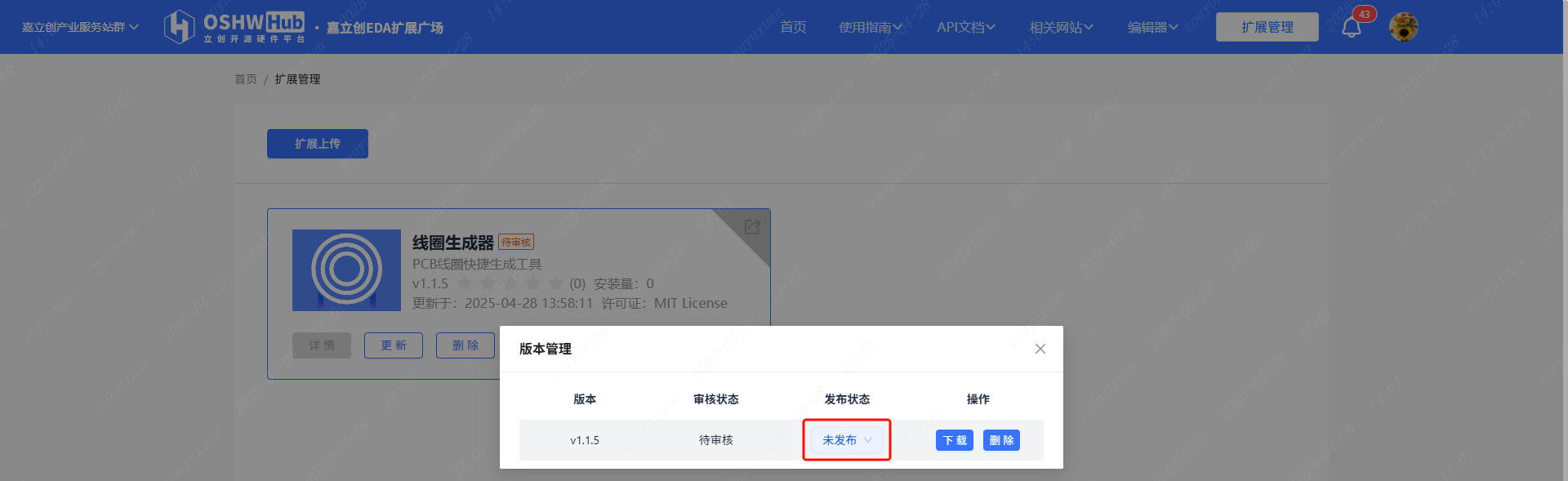This screenshot has width=1568, height=481.
Task: Click the 更新 button on extension card
Action: [394, 345]
